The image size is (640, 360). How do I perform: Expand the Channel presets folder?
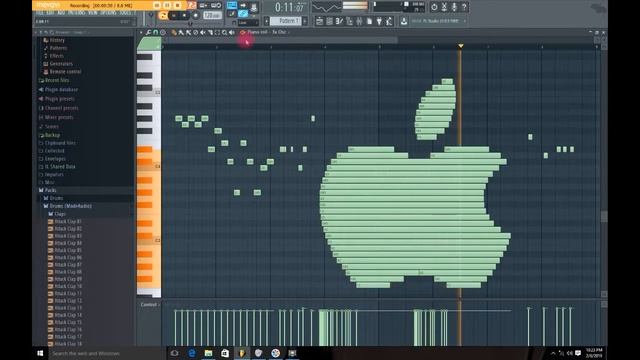point(61,108)
